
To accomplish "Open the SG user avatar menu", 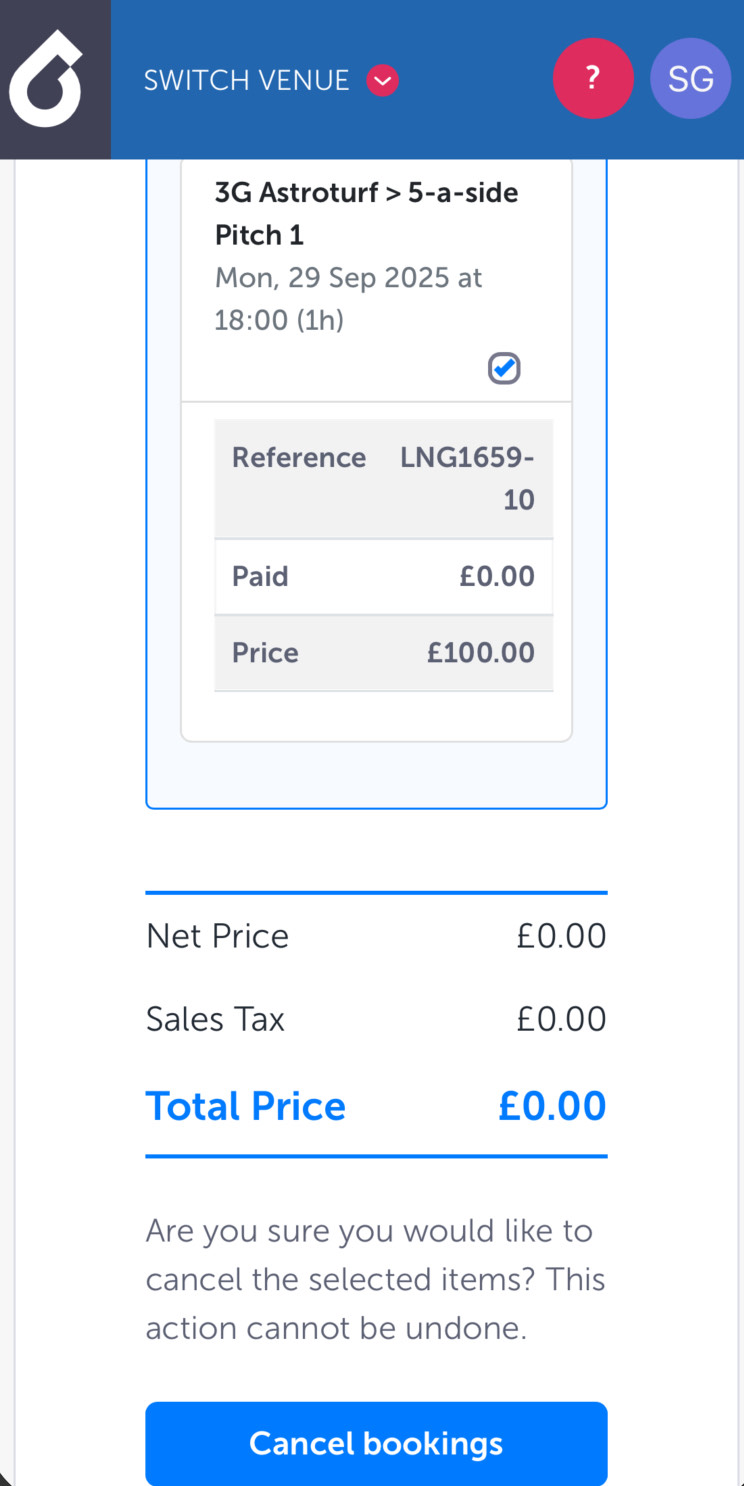I will pyautogui.click(x=690, y=79).
